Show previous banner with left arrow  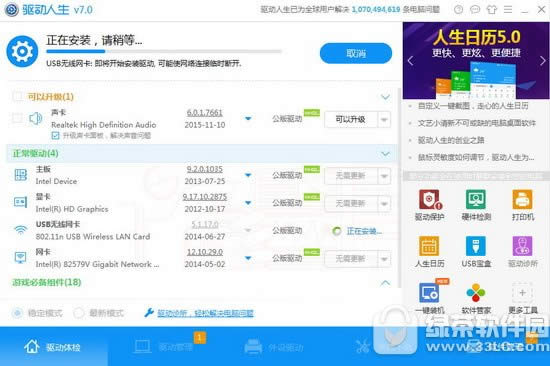[410, 61]
